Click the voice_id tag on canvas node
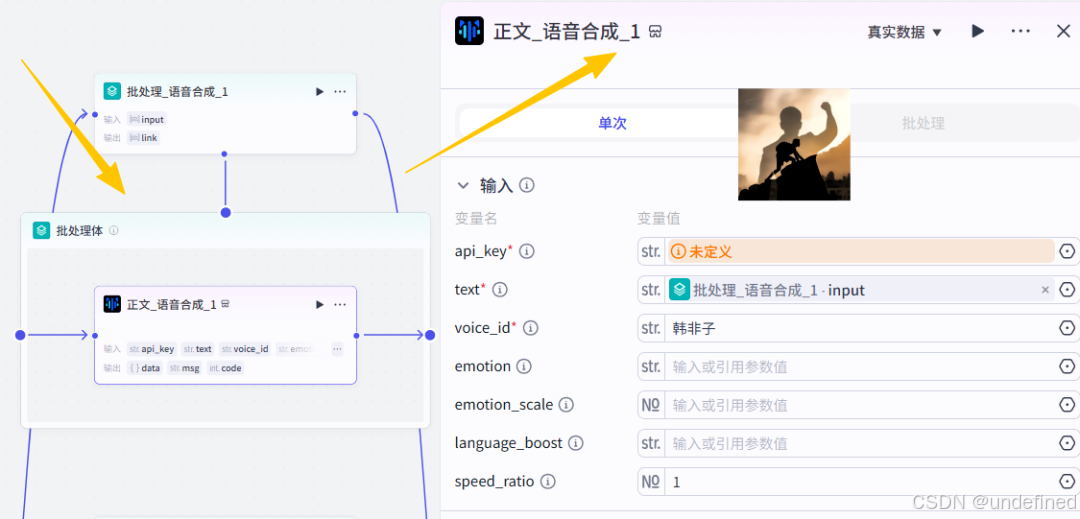 pos(245,349)
